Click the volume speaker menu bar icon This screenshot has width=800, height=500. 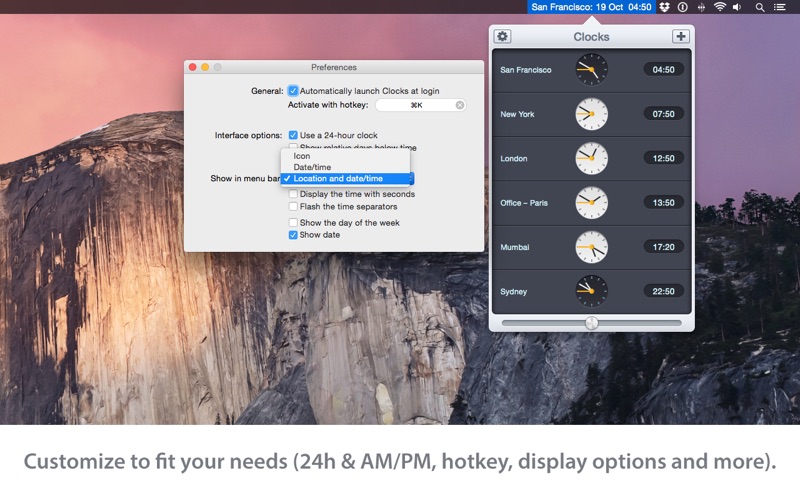pos(737,7)
